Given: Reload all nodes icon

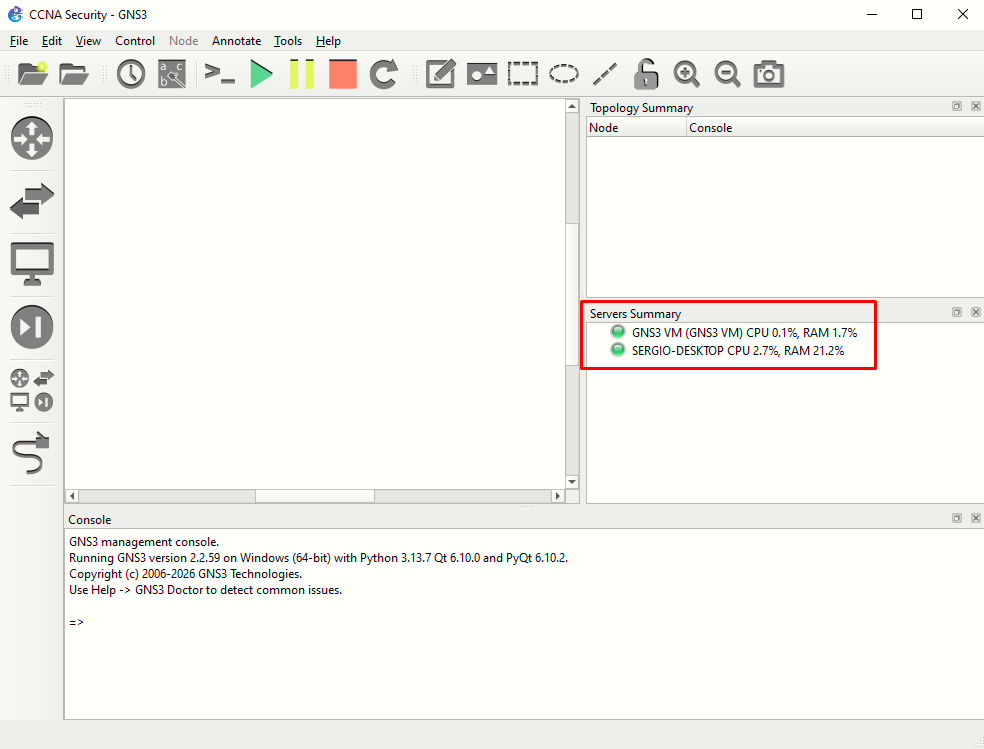Looking at the screenshot, I should (x=383, y=74).
